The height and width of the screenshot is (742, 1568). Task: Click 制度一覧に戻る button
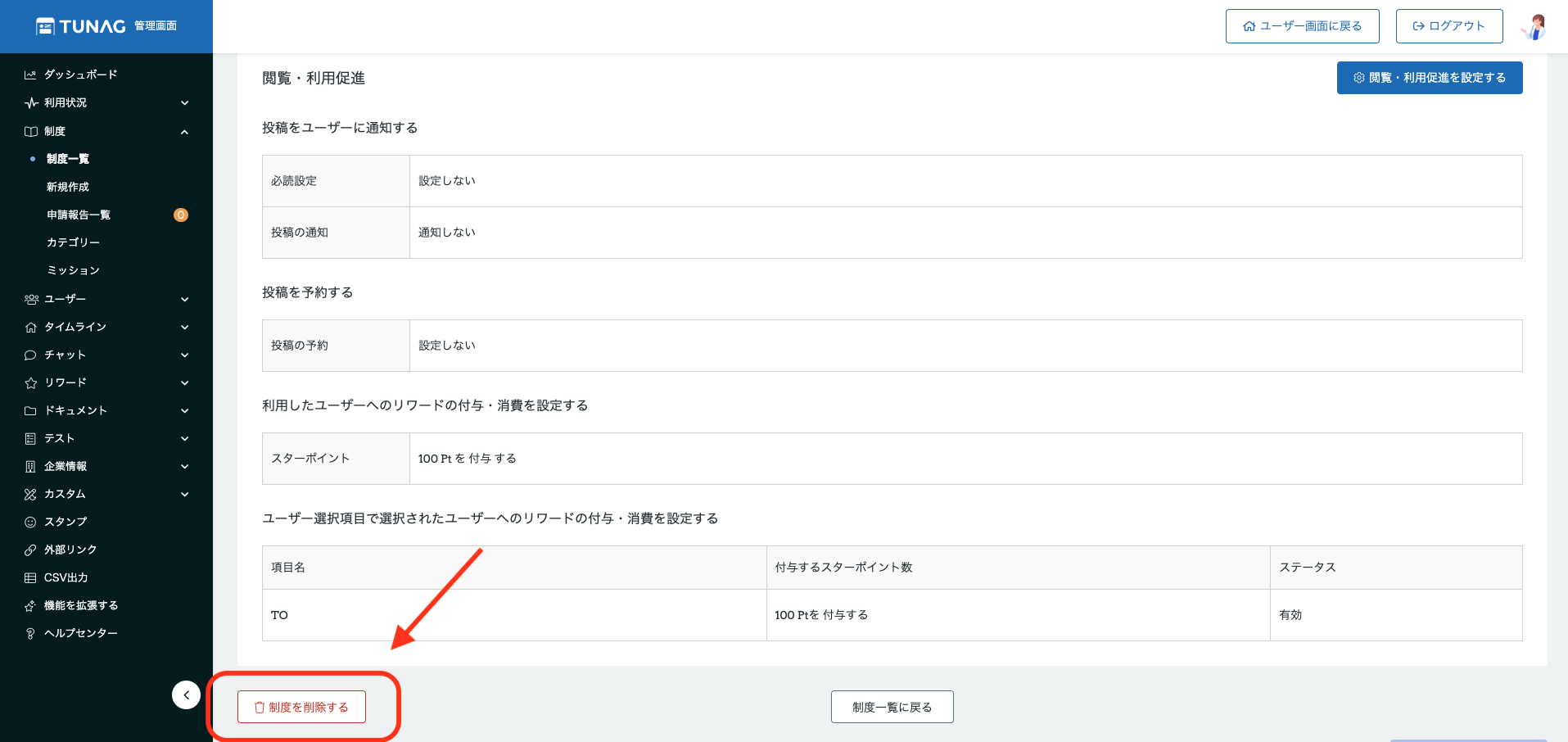pos(892,707)
